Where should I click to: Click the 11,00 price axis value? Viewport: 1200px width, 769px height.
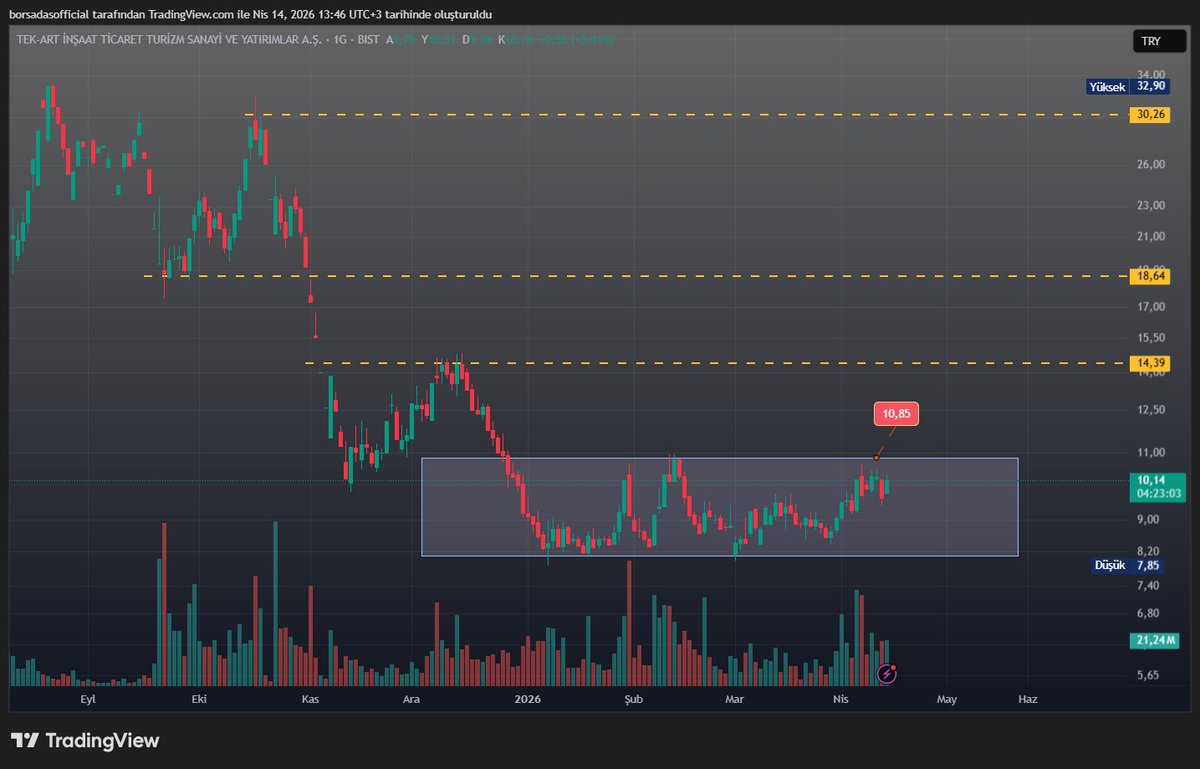[1151, 453]
